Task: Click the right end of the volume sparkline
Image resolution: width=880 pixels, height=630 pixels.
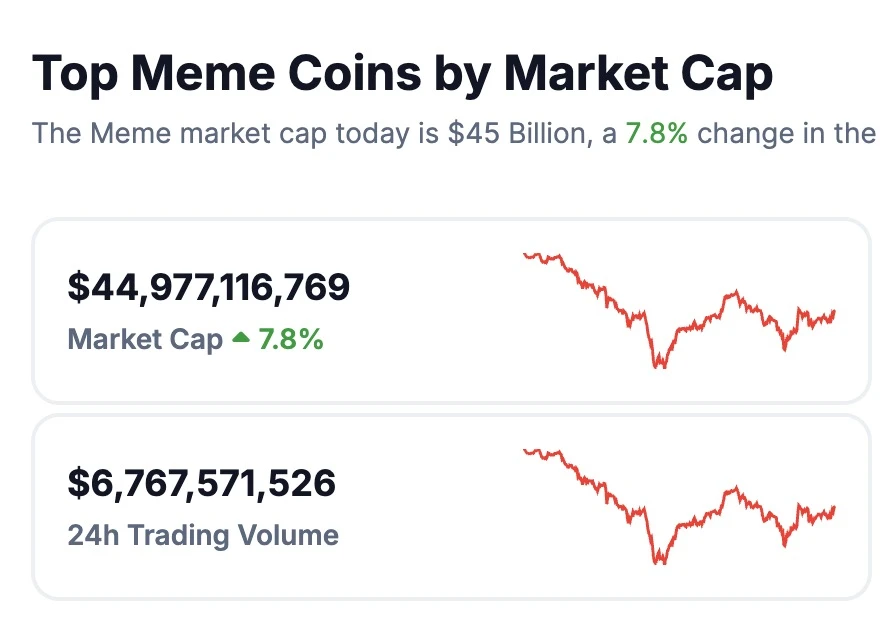Action: tap(833, 508)
